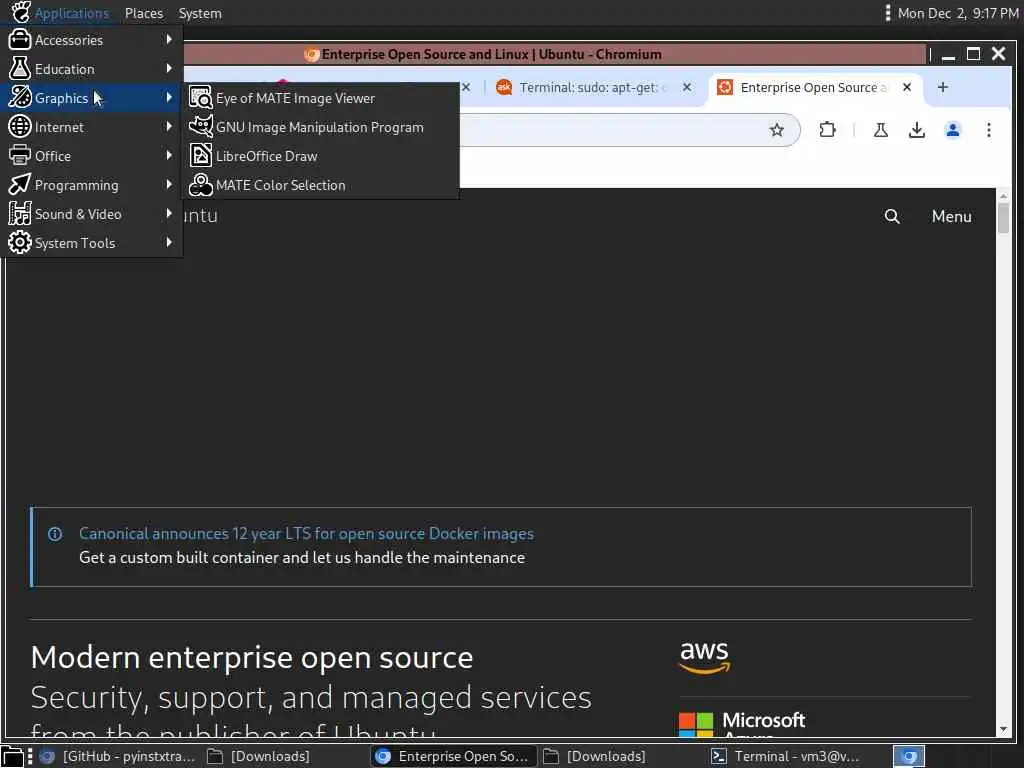1024x768 pixels.
Task: Click the Sound & Video film icon
Action: (20, 214)
